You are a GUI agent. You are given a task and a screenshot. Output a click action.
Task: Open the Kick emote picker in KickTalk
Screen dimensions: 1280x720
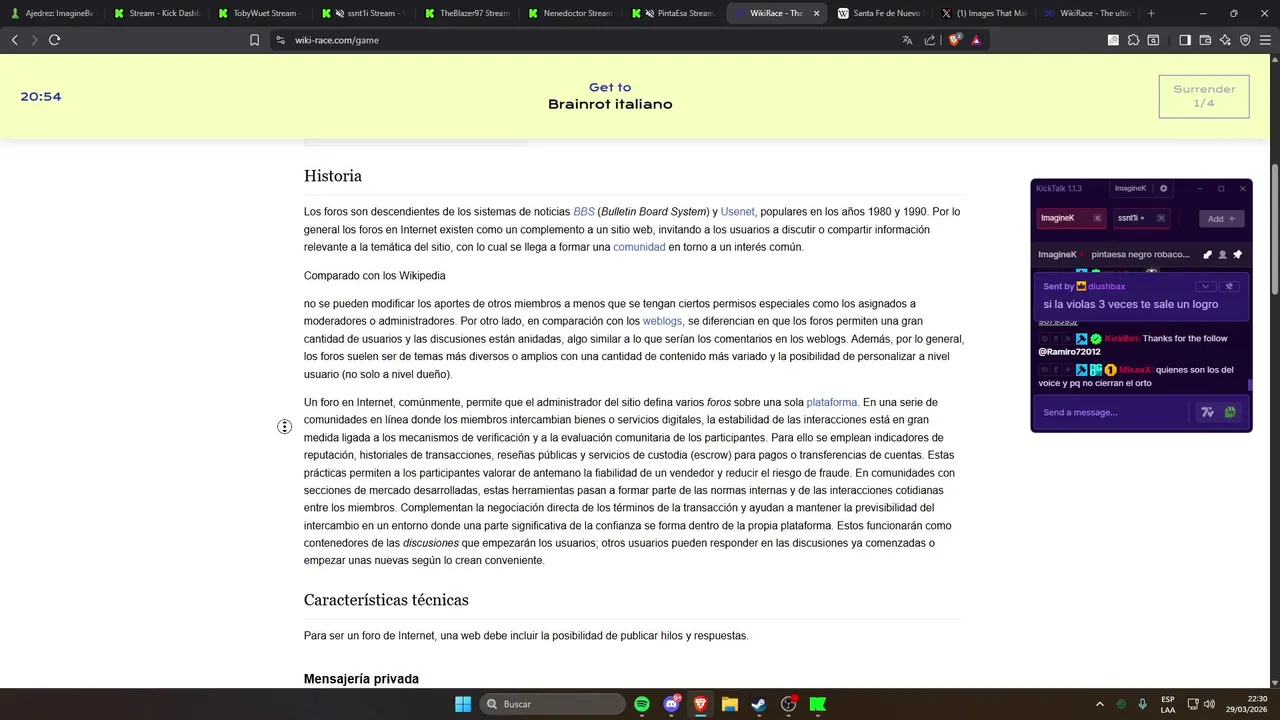1230,412
